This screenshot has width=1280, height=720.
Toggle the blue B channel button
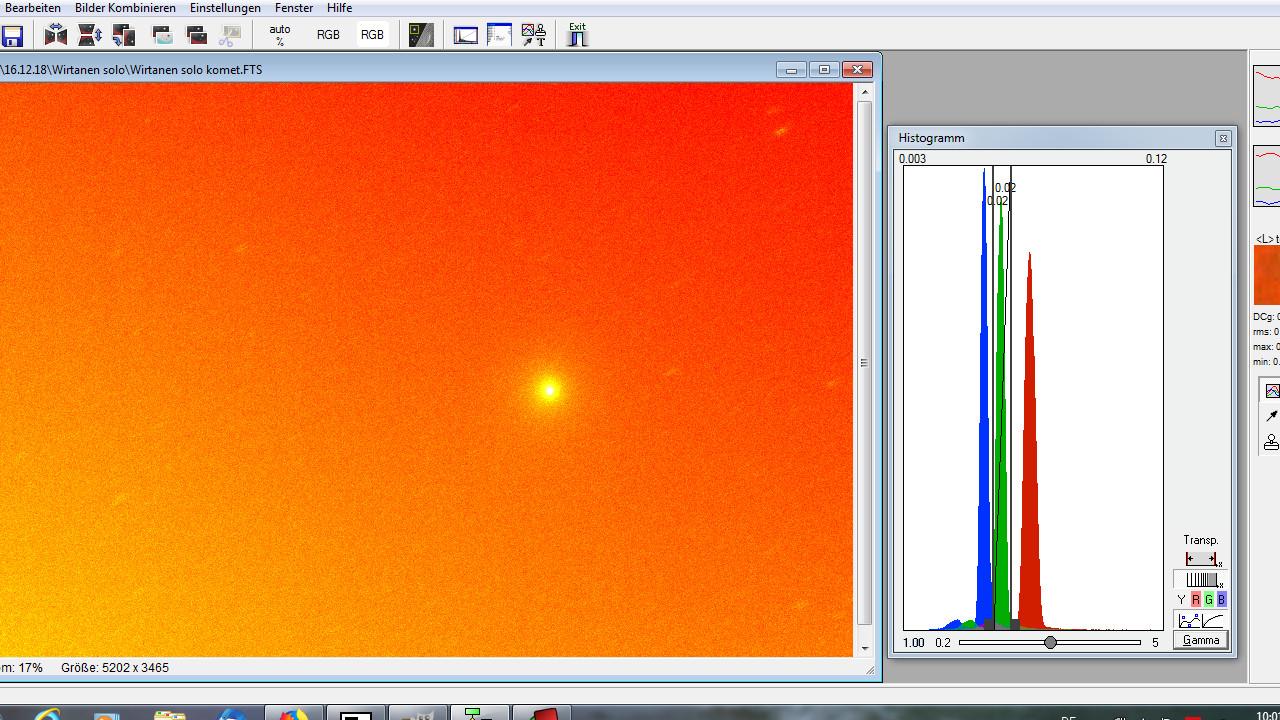(x=1221, y=600)
